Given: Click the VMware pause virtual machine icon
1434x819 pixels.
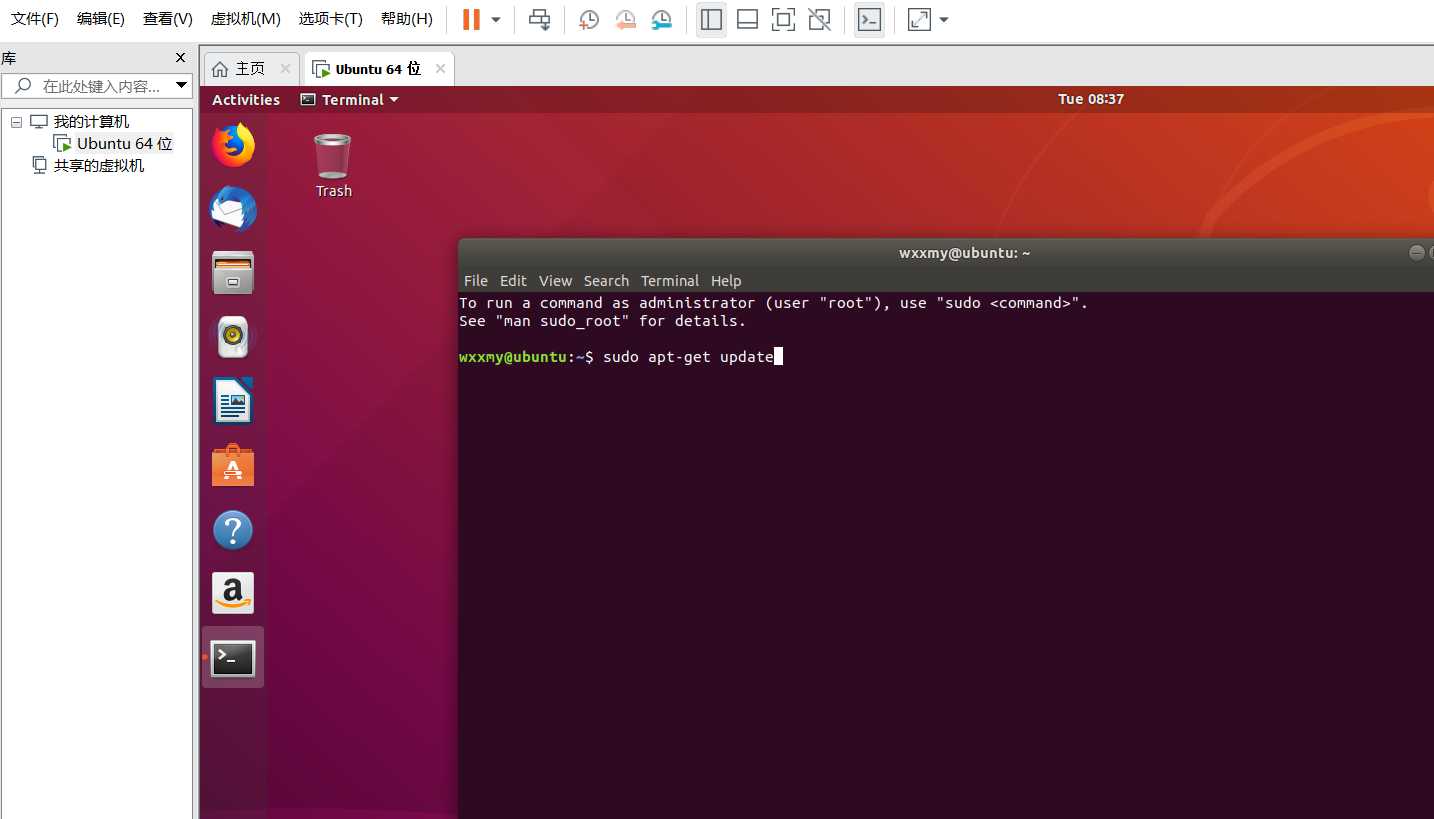Looking at the screenshot, I should [x=471, y=19].
